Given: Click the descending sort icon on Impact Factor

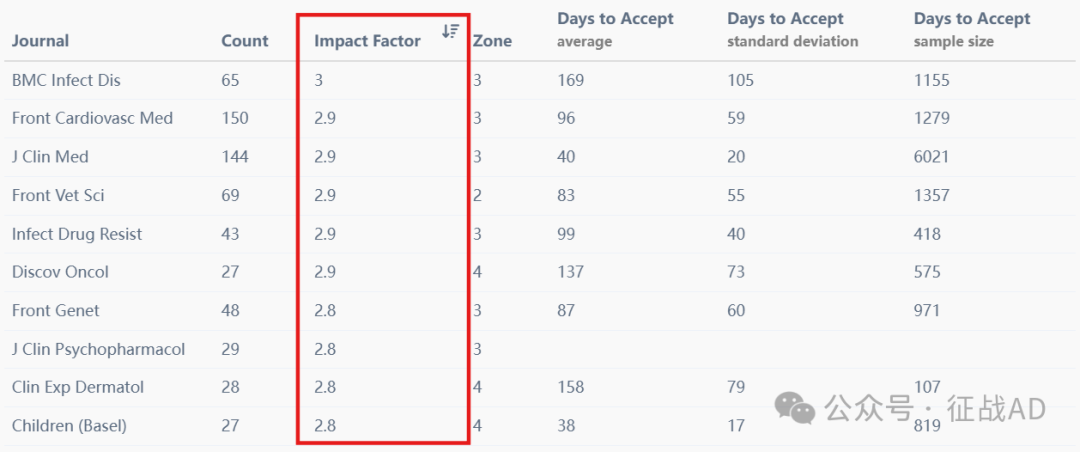Looking at the screenshot, I should point(450,30).
